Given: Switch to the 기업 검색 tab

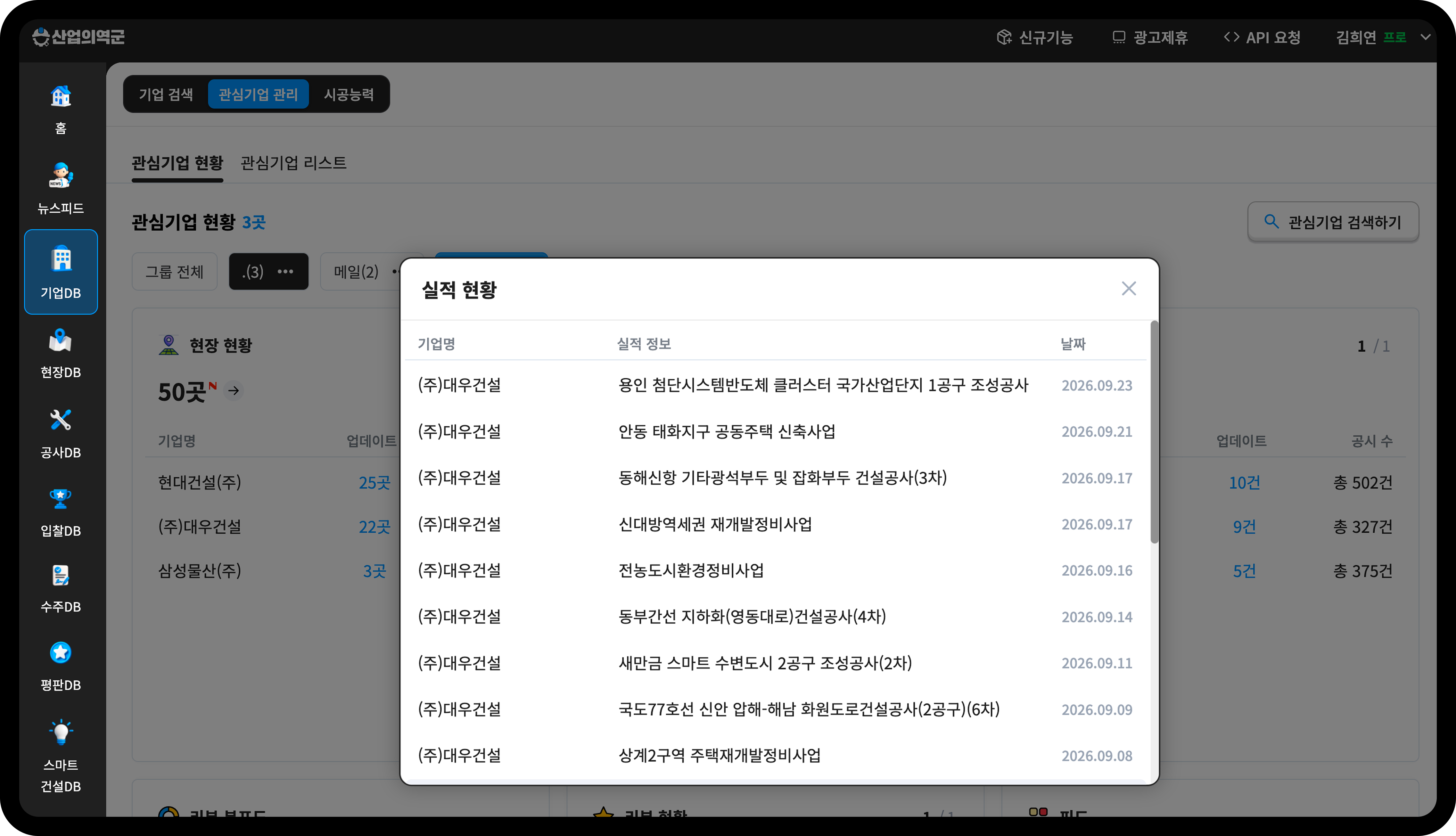Looking at the screenshot, I should pos(166,94).
